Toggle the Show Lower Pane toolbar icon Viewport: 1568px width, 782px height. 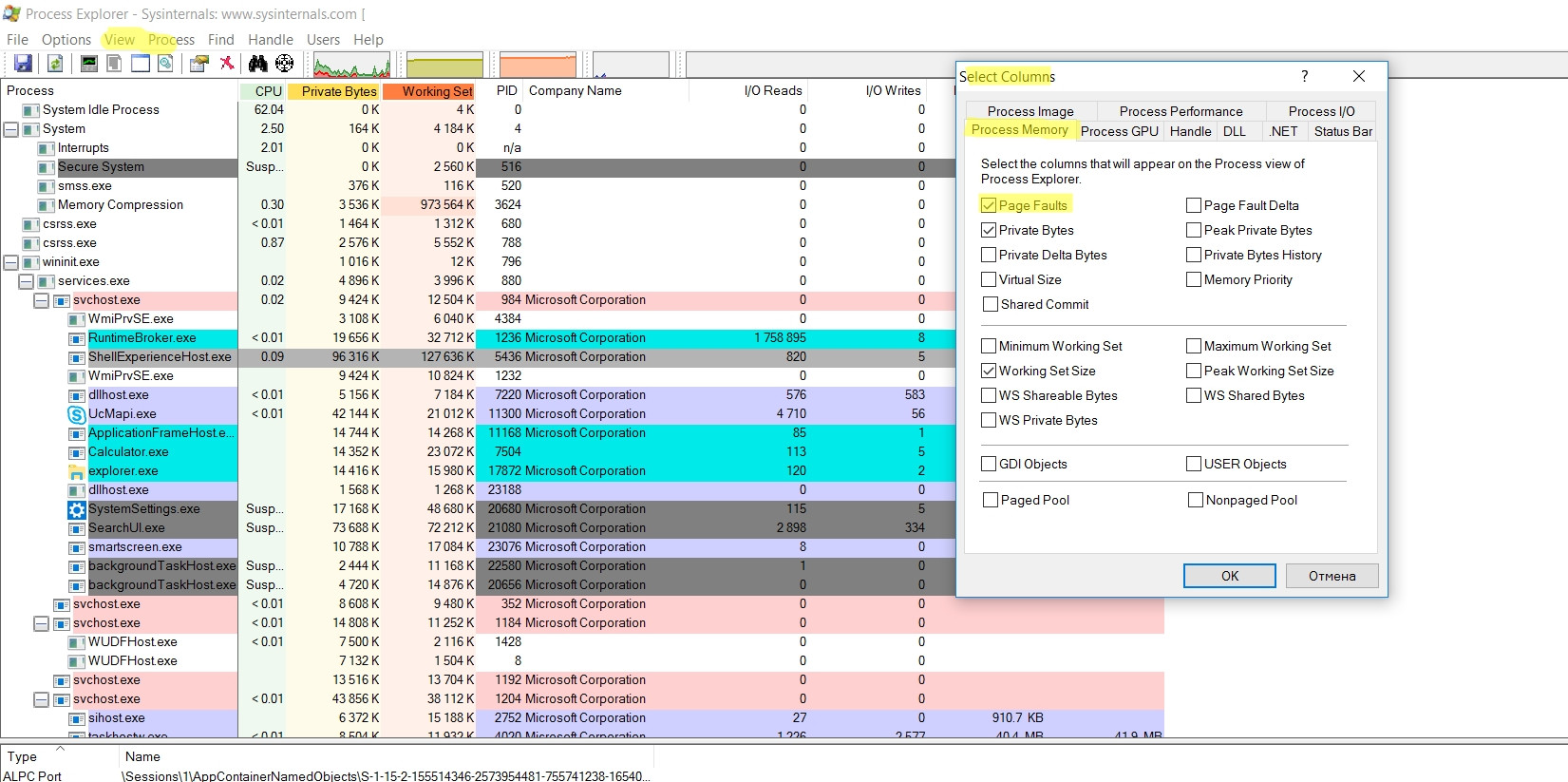click(x=141, y=64)
